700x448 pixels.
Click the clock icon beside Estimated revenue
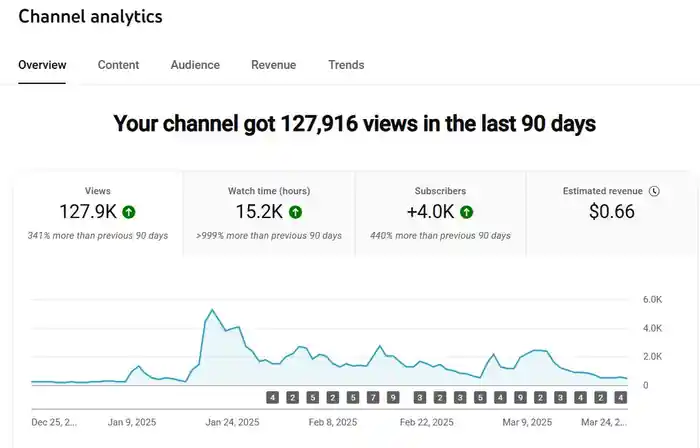[654, 191]
